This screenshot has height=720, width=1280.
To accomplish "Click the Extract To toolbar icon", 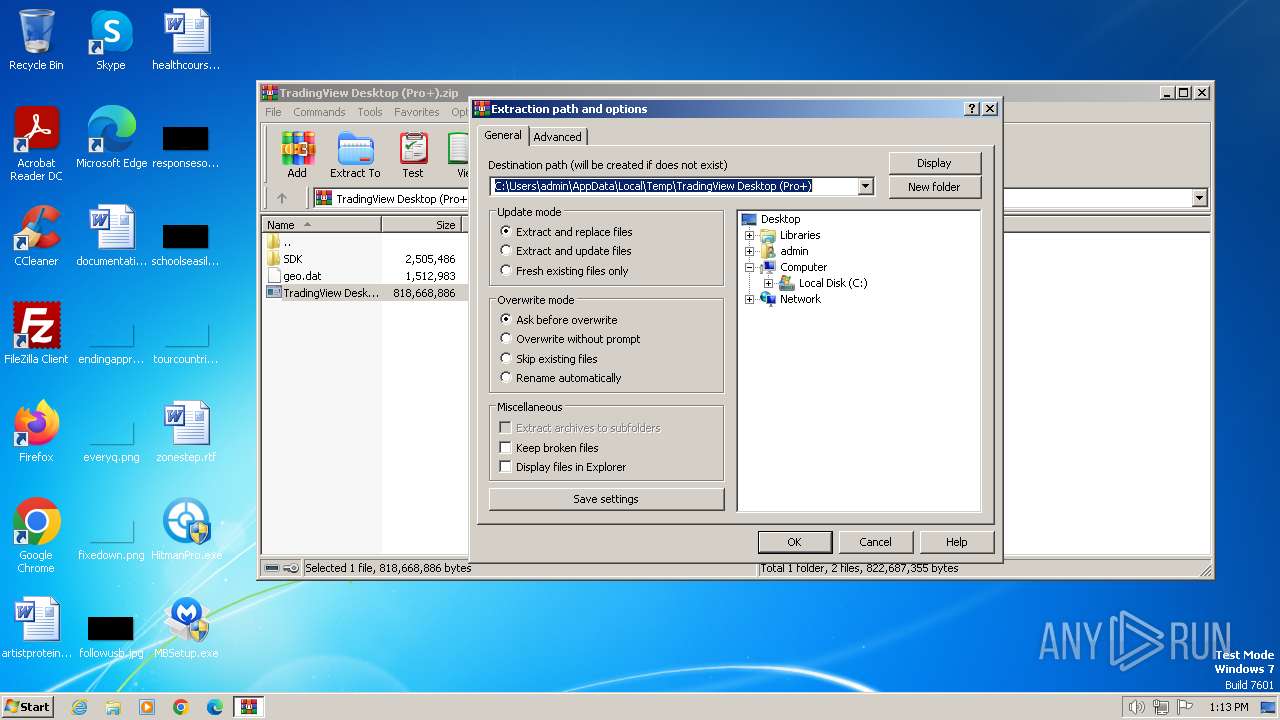I will click(x=355, y=155).
